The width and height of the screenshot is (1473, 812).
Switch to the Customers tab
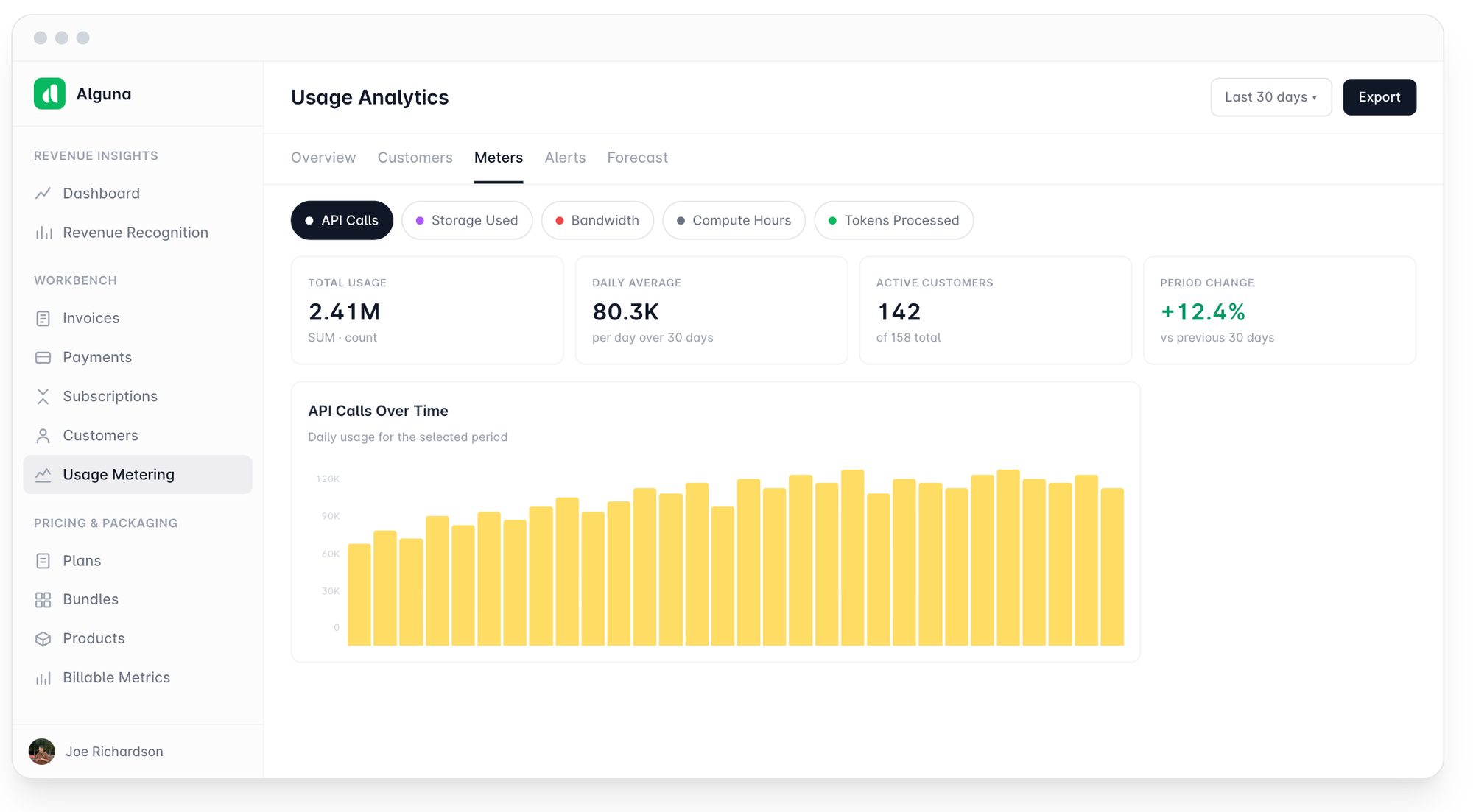click(x=415, y=158)
